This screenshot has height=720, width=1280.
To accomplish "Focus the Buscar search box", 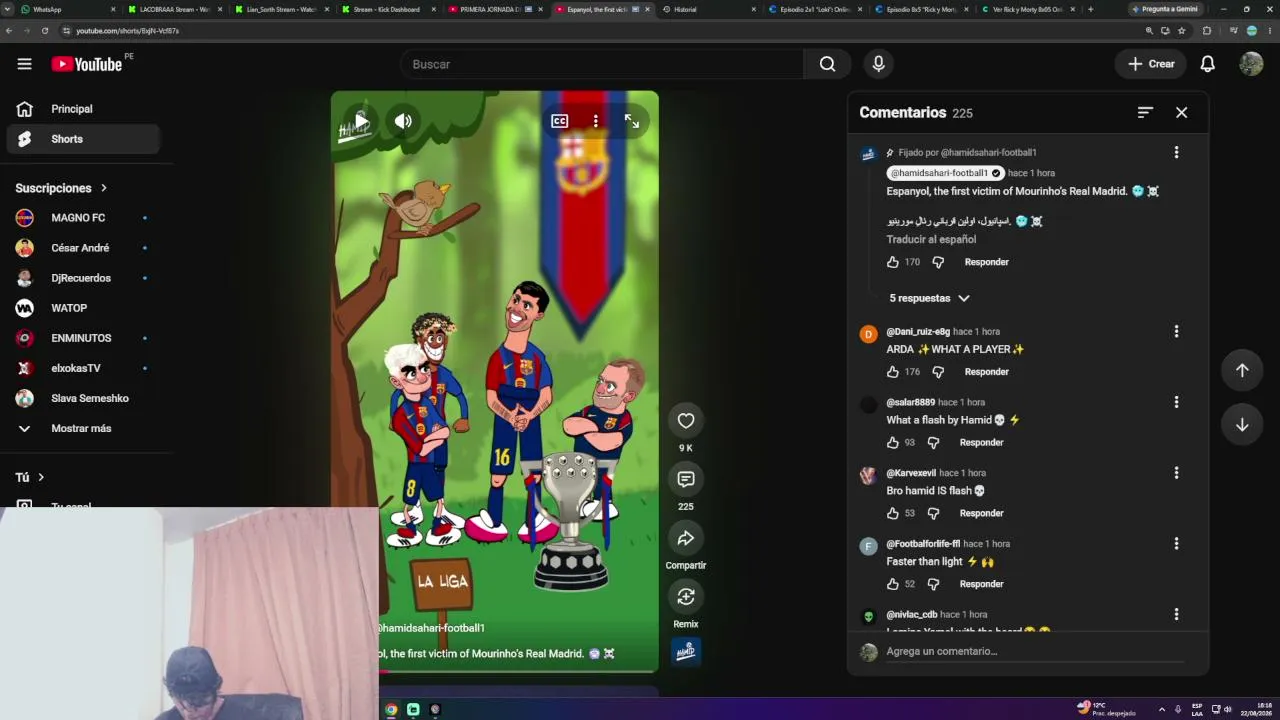I will 602,64.
